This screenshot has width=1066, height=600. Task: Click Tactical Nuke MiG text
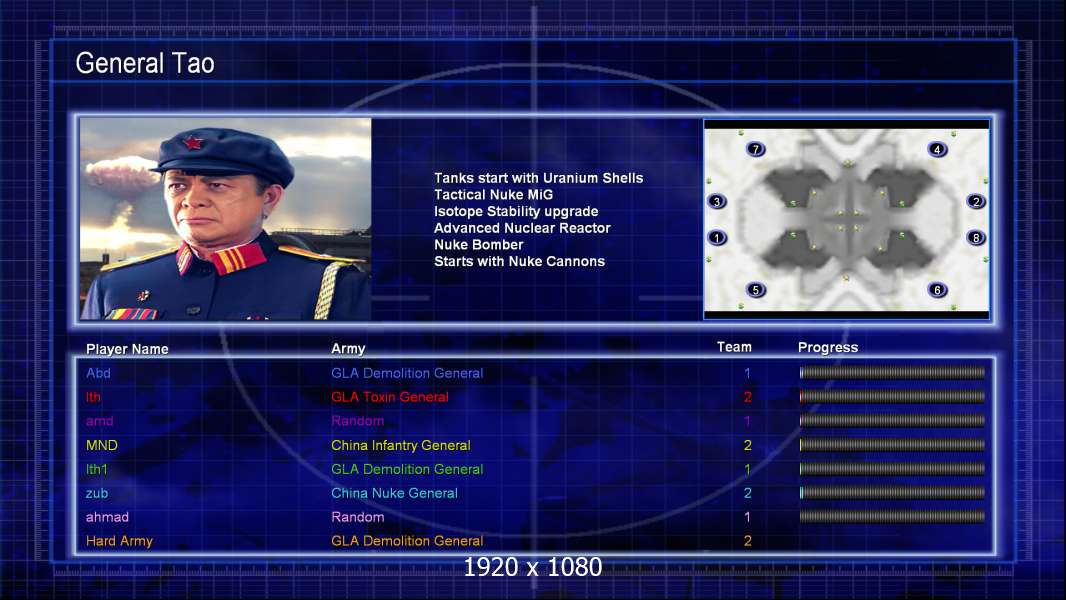coord(494,194)
